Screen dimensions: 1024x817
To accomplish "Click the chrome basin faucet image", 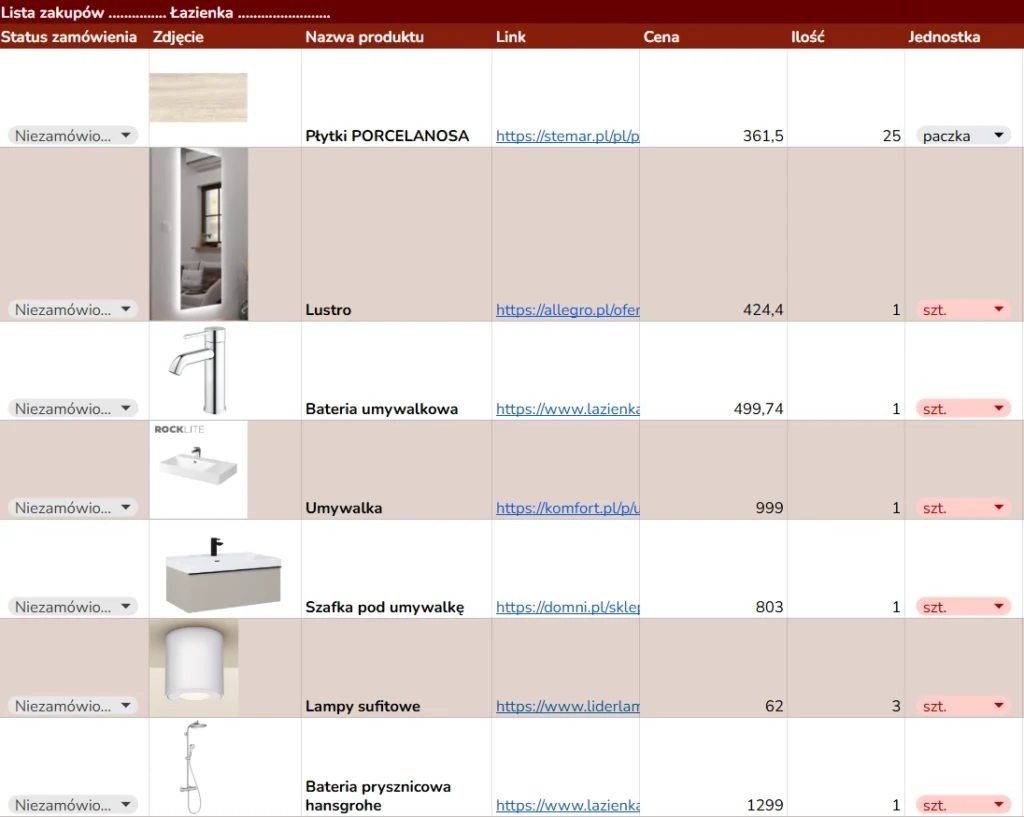I will (199, 370).
